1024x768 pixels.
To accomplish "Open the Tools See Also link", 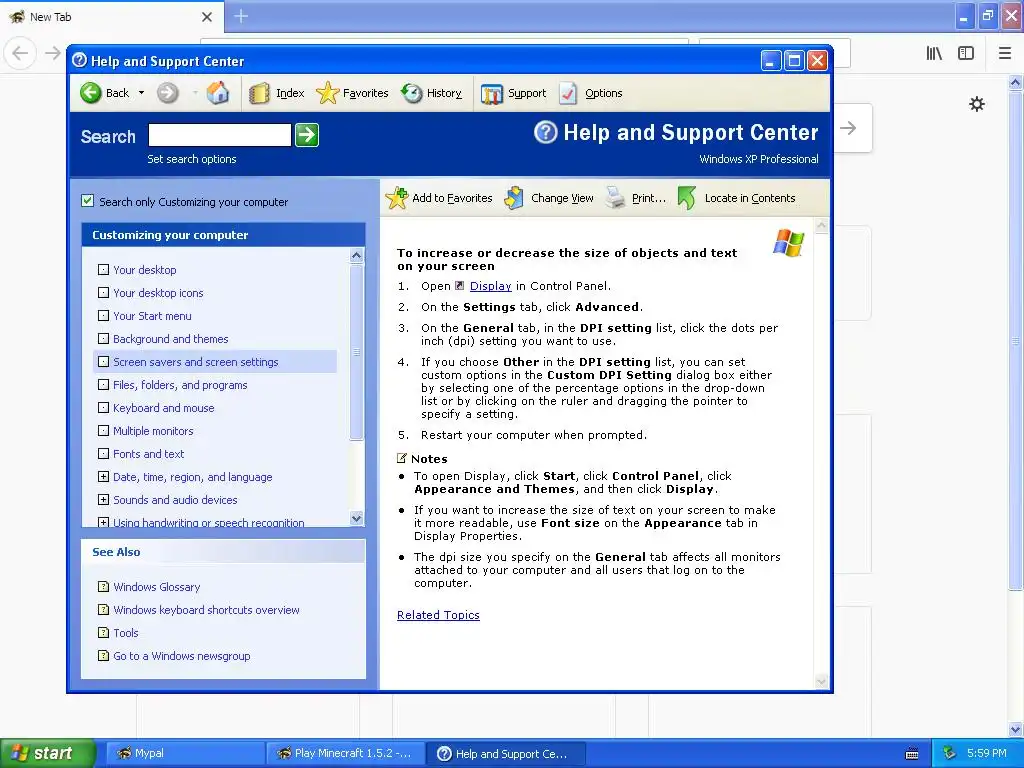I will click(125, 633).
